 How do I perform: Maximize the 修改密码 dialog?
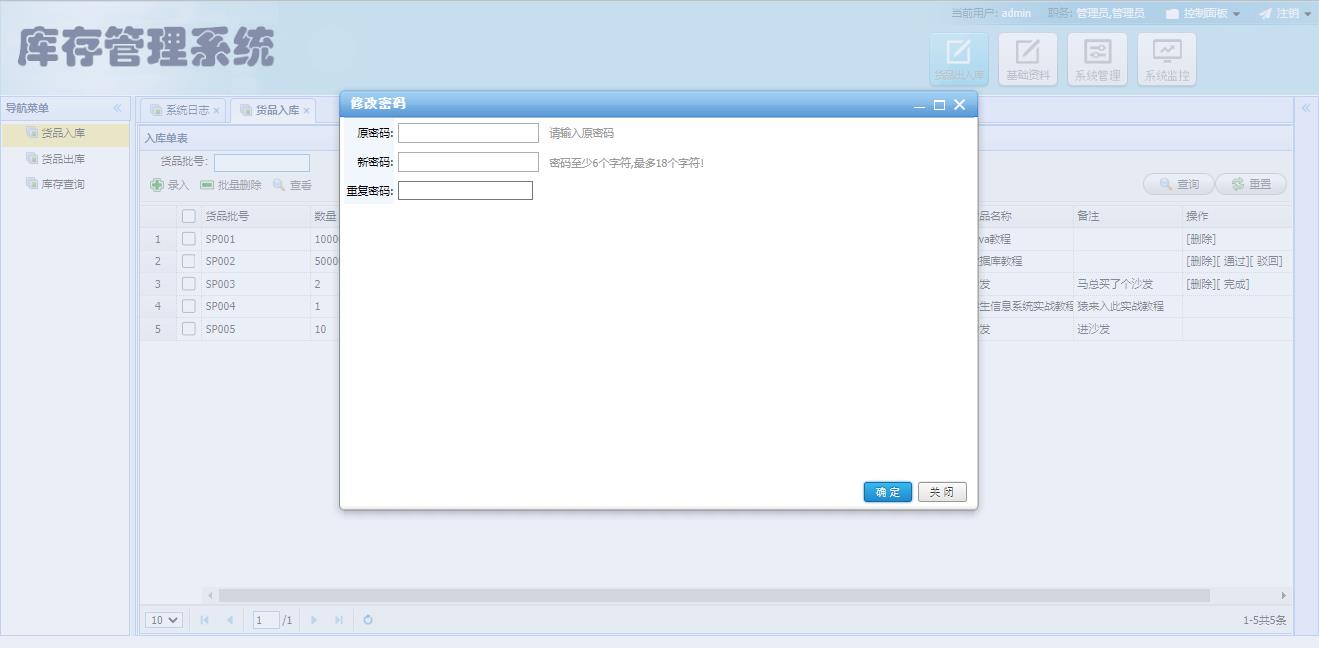939,105
